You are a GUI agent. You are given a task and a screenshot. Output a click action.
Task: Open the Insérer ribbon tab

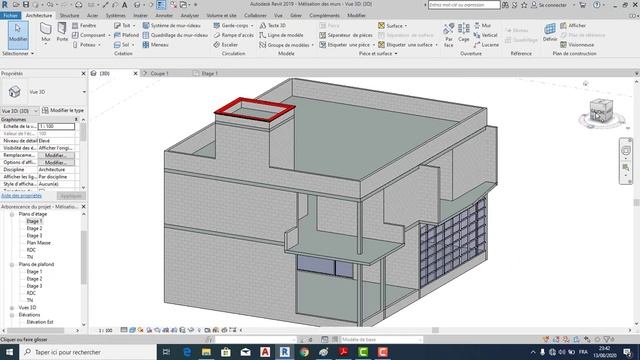(x=140, y=16)
